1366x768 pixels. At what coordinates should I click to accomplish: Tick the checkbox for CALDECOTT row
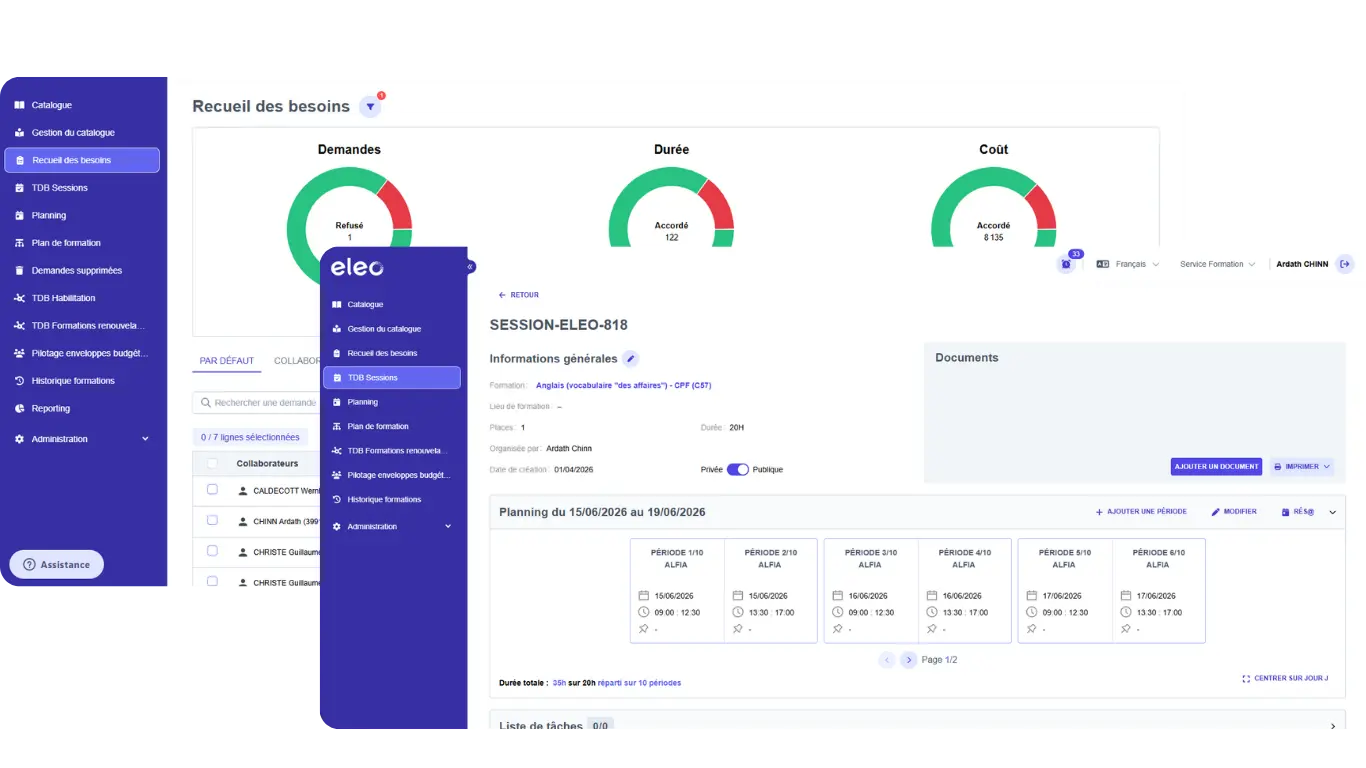click(212, 490)
